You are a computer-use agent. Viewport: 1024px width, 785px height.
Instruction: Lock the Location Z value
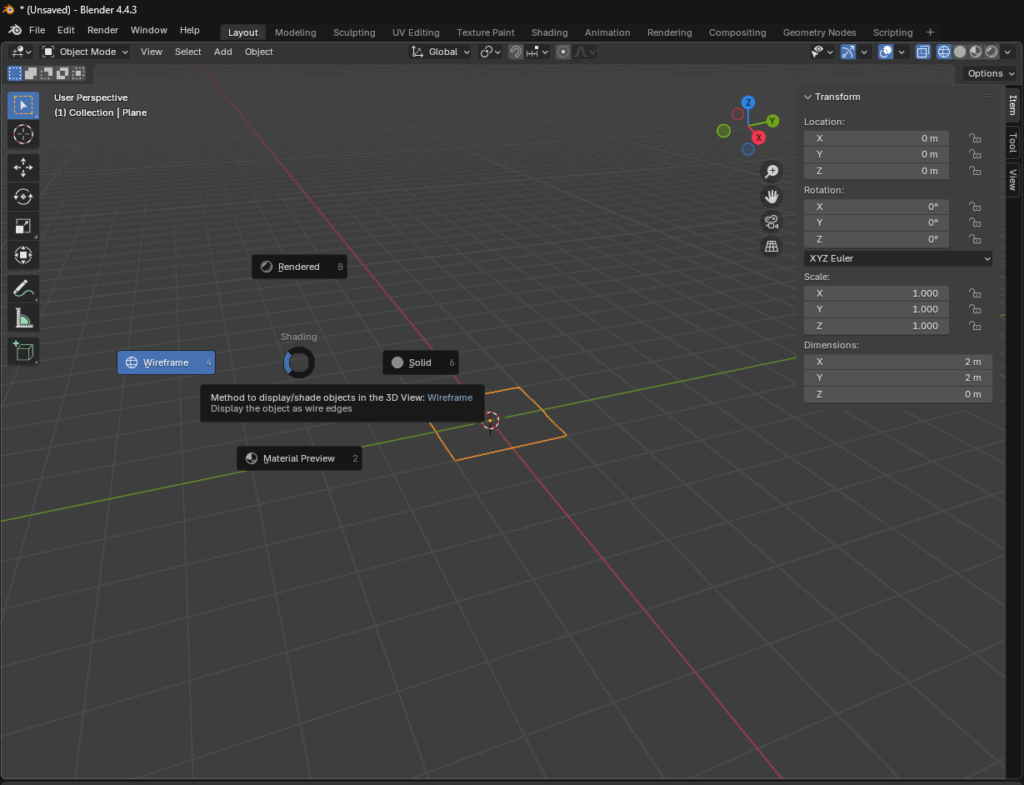pos(975,171)
